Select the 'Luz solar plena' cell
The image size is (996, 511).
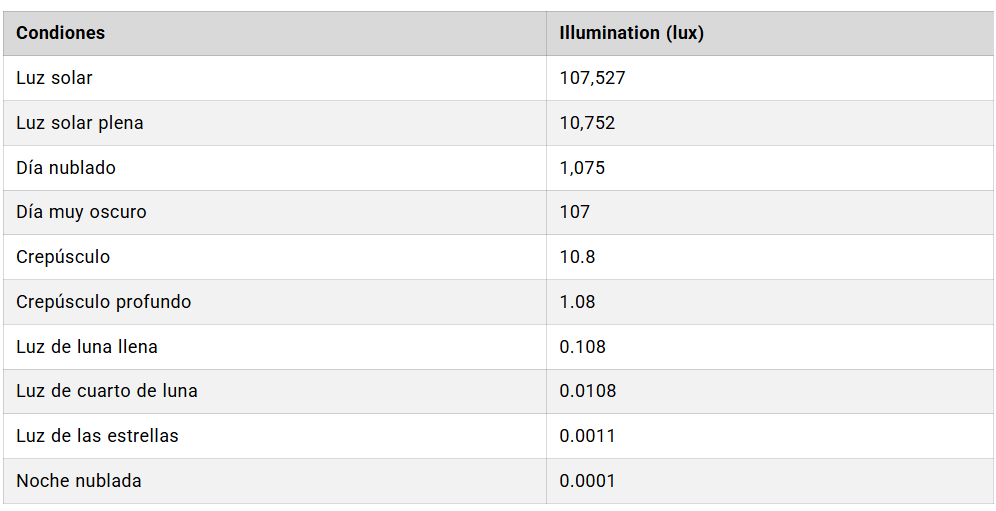(80, 123)
